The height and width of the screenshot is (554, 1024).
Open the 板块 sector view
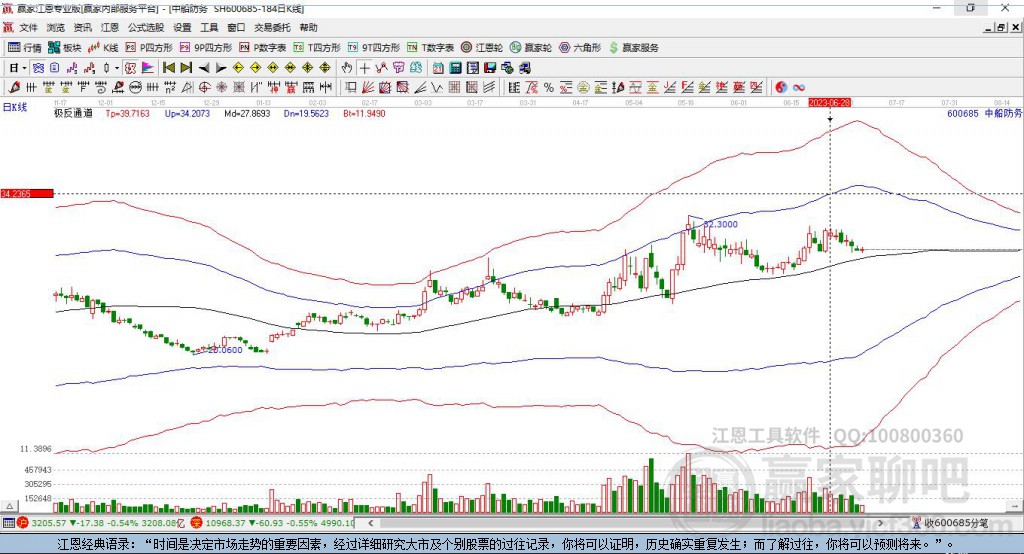click(64, 48)
